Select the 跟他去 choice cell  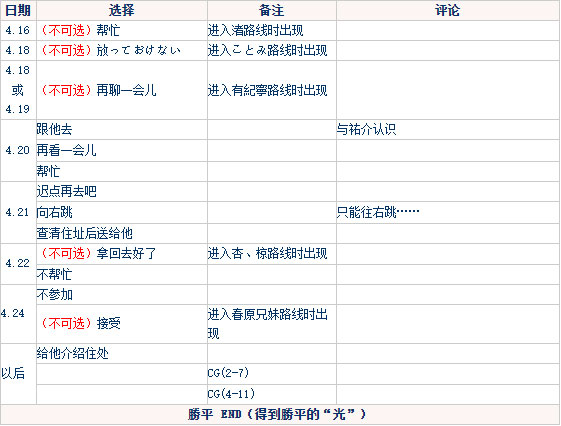point(122,129)
